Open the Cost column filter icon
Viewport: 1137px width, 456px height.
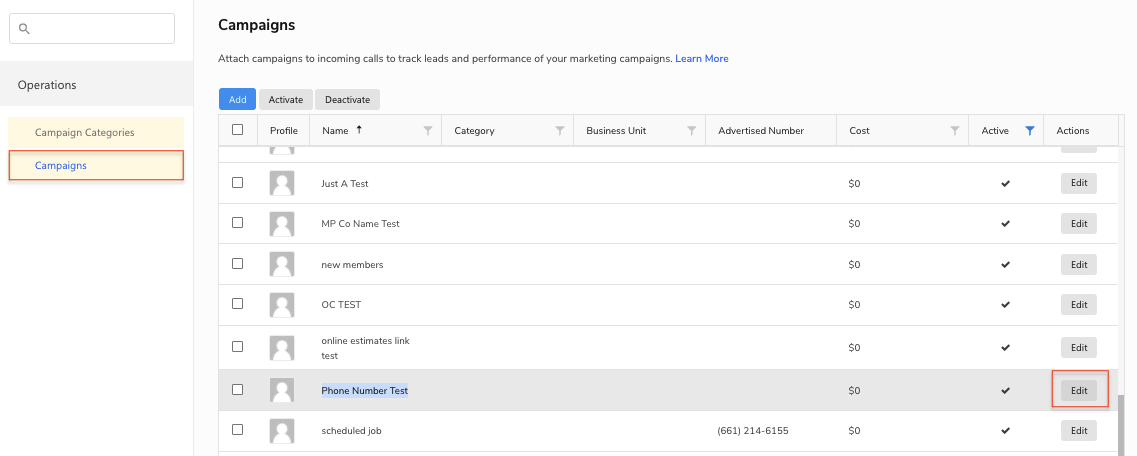(956, 131)
